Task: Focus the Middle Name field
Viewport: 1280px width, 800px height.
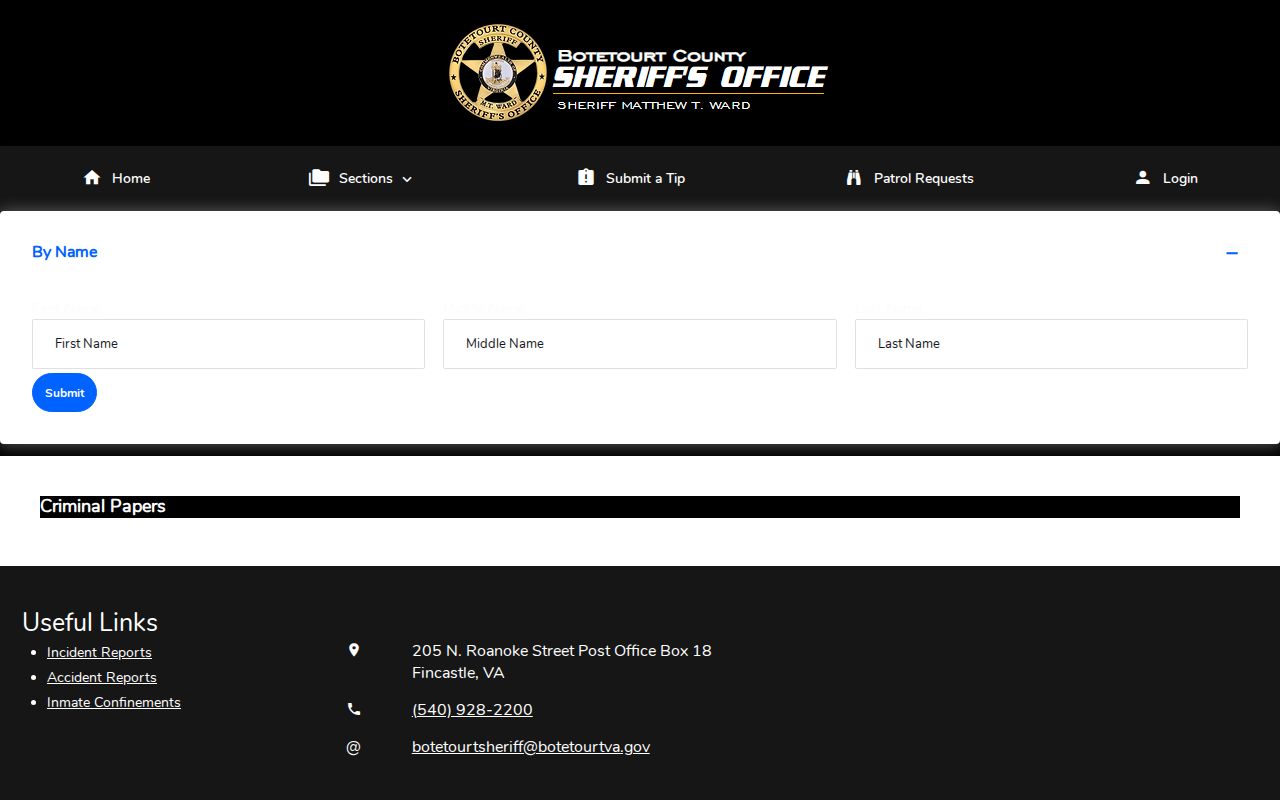Action: 640,344
